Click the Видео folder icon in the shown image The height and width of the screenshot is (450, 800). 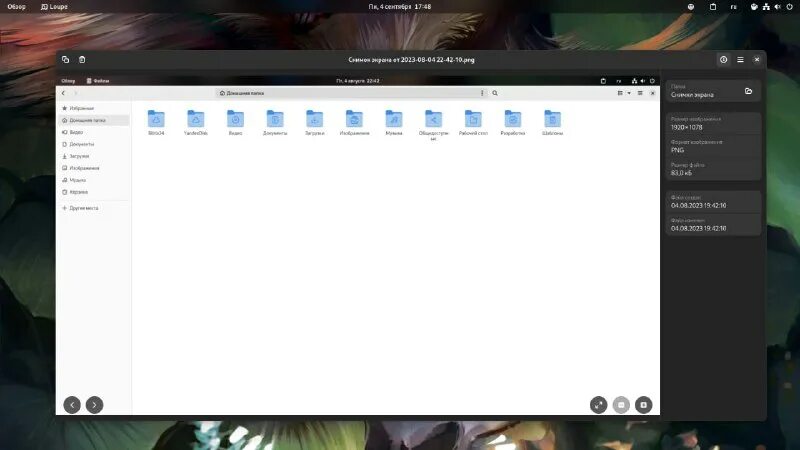click(235, 119)
